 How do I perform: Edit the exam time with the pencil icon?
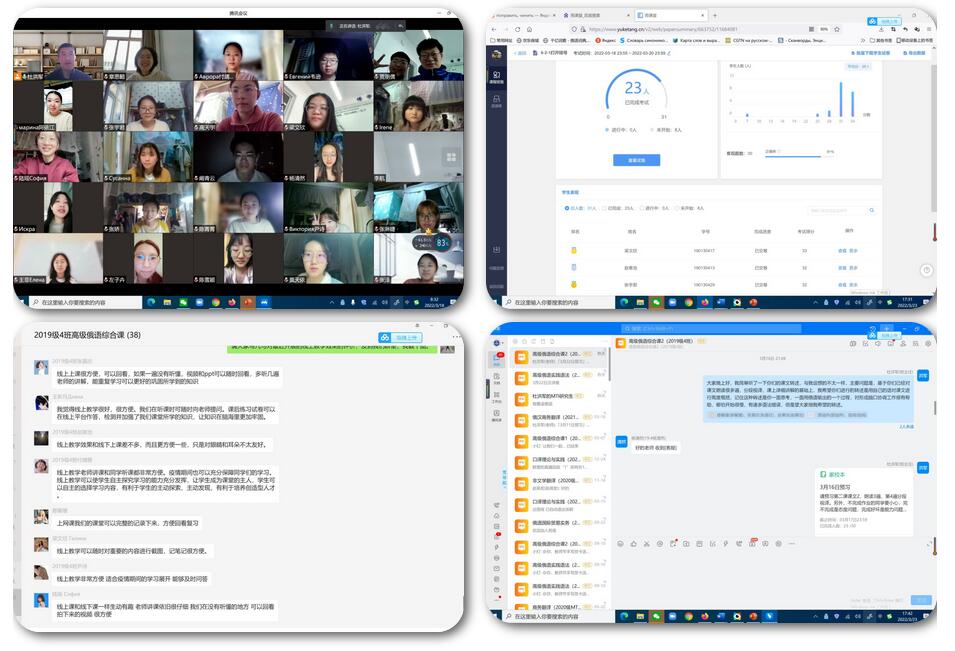click(x=669, y=53)
